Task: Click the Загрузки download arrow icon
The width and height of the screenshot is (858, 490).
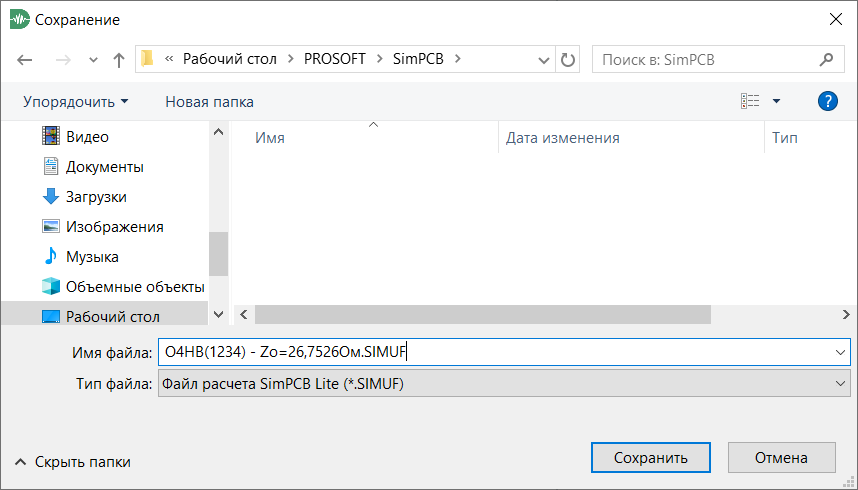Action: click(x=51, y=196)
